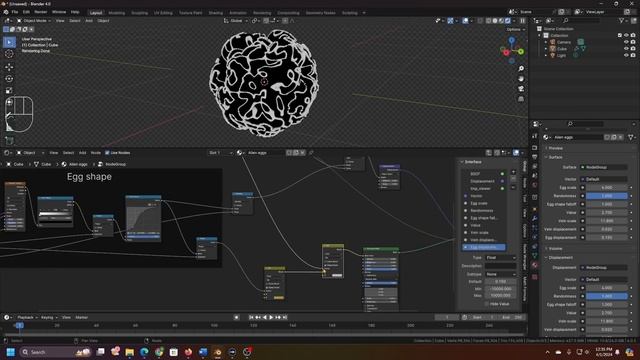The height and width of the screenshot is (360, 640).
Task: Toggle Collection exclude checkbox in outliner
Action: pyautogui.click(x=620, y=36)
